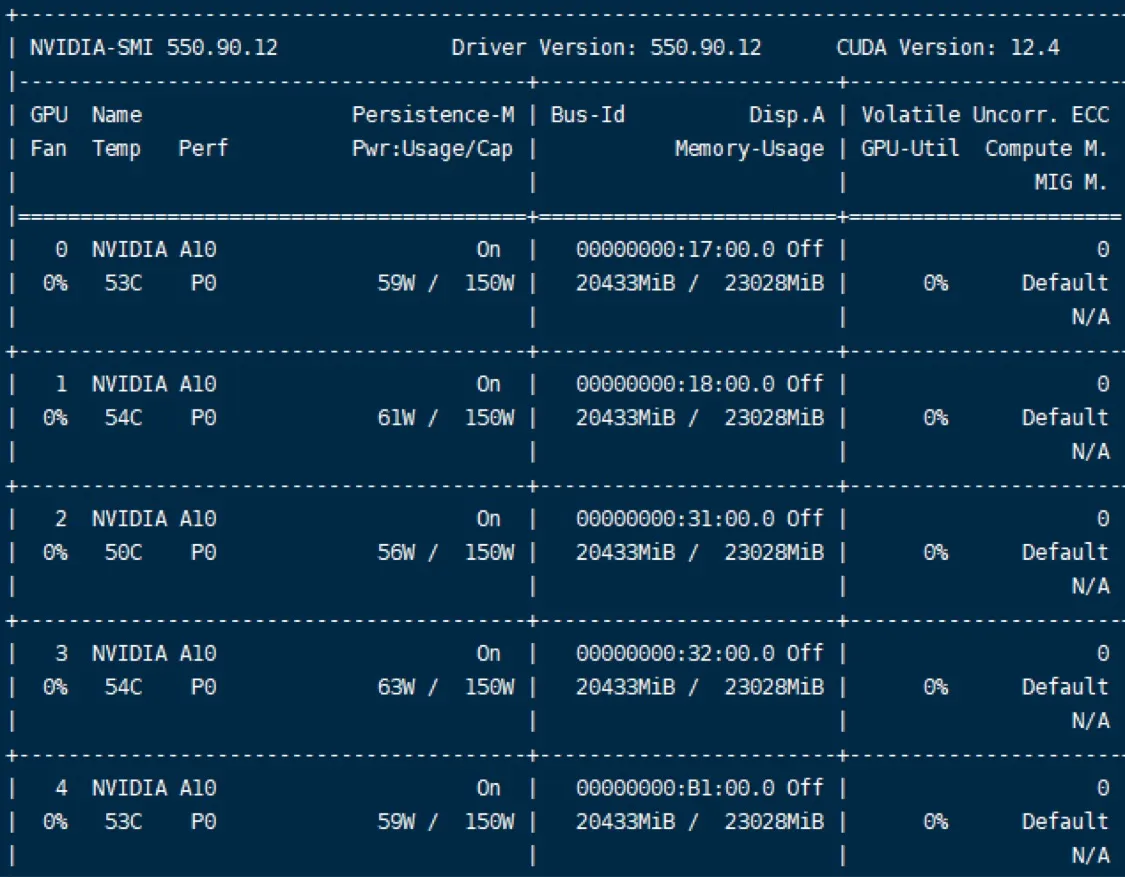This screenshot has height=877, width=1125.
Task: Select the "Compute M." column header
Action: (1047, 149)
